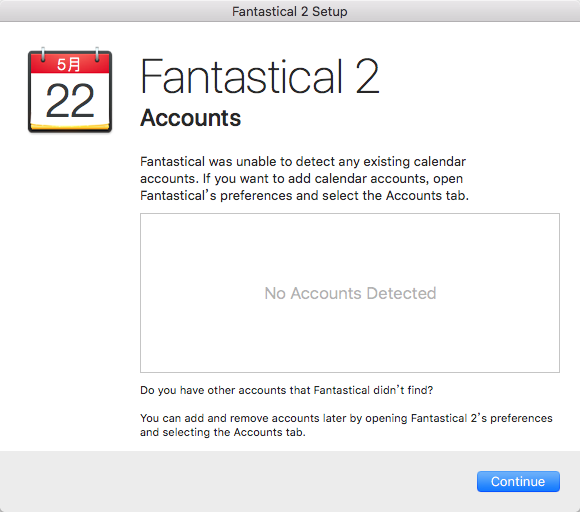Click the large Fantastical 2 heading
The width and height of the screenshot is (580, 512).
pos(260,77)
